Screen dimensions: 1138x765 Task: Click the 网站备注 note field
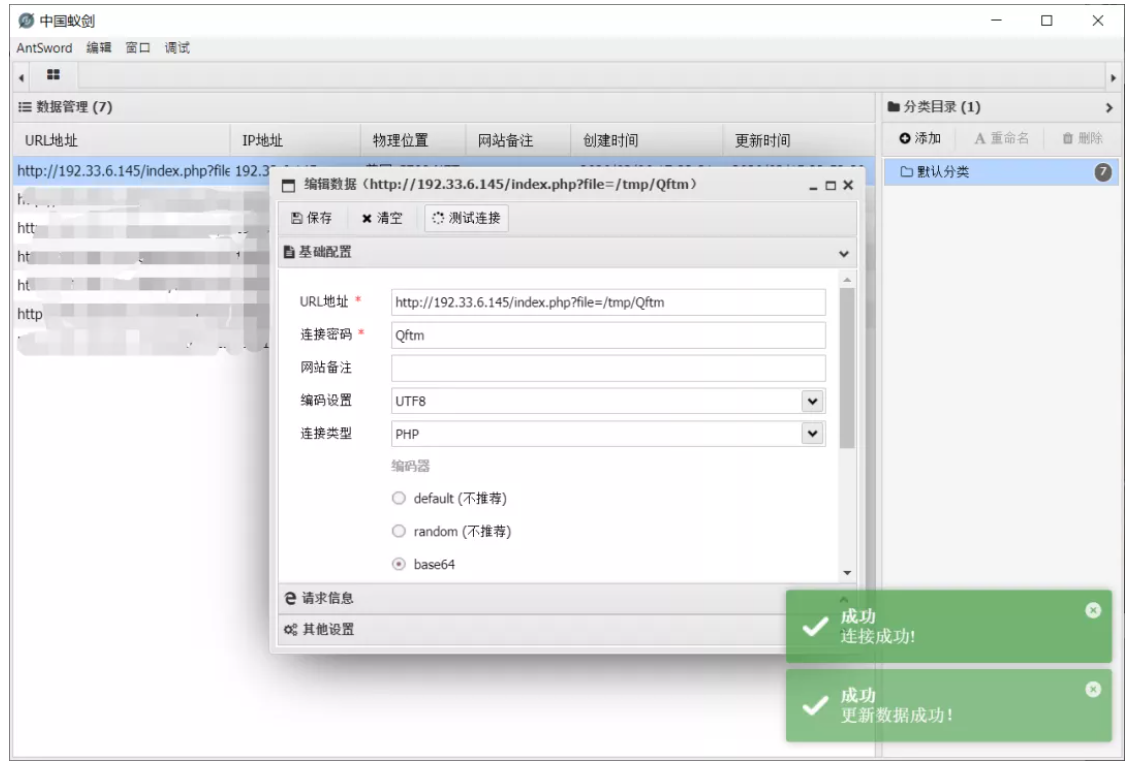click(x=608, y=368)
